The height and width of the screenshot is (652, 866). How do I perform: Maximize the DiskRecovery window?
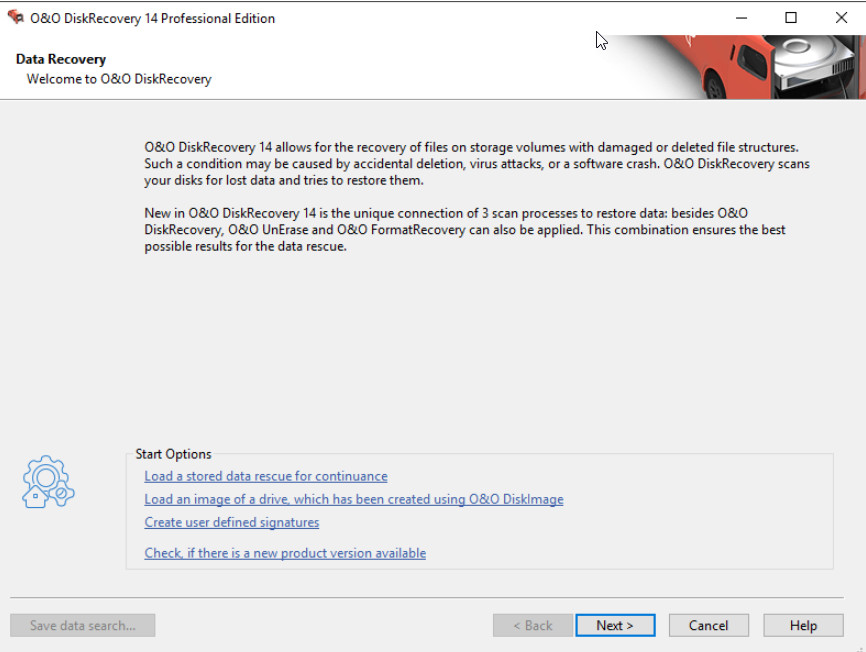[x=791, y=18]
